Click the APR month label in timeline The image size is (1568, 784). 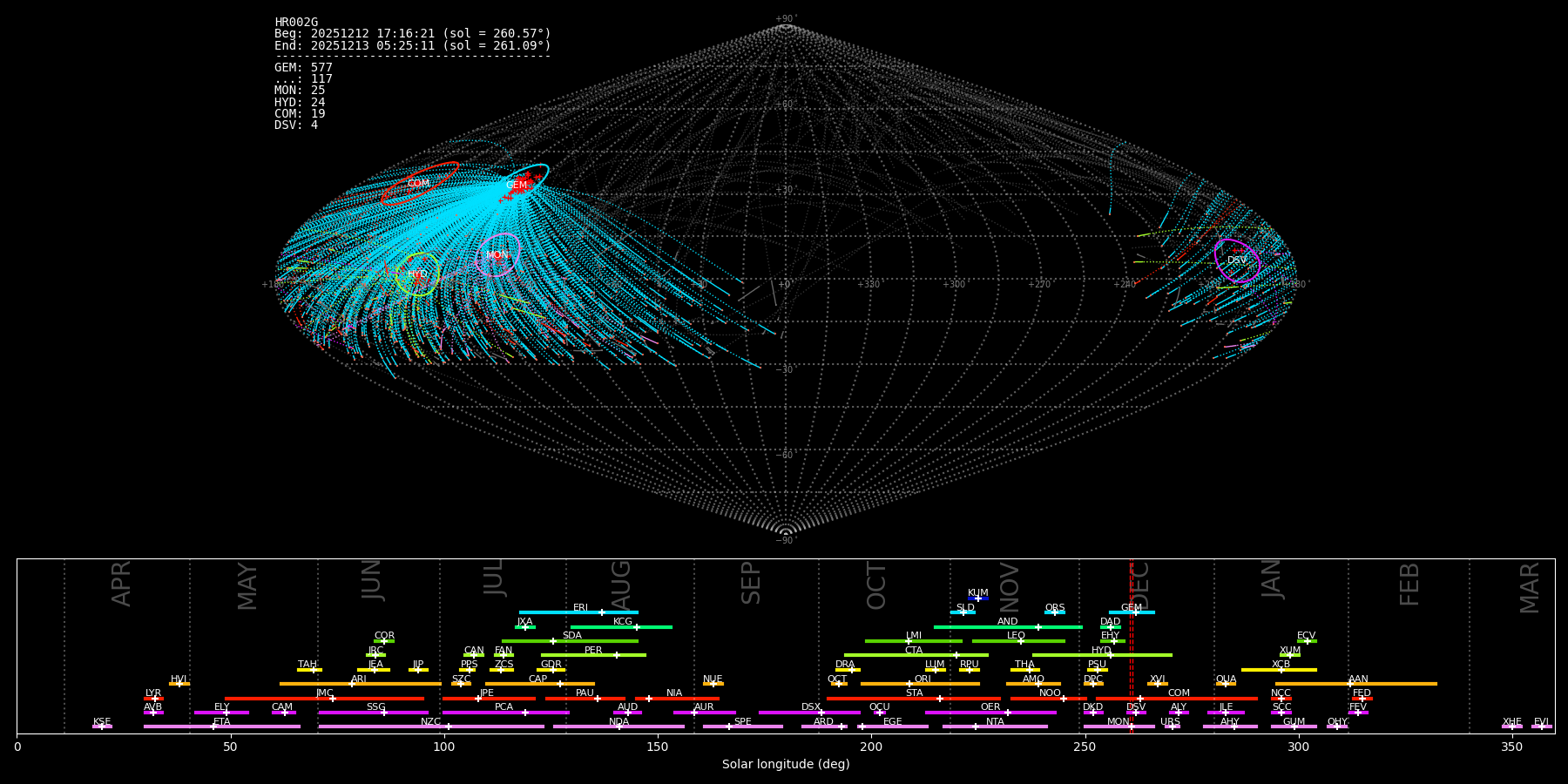(x=121, y=584)
